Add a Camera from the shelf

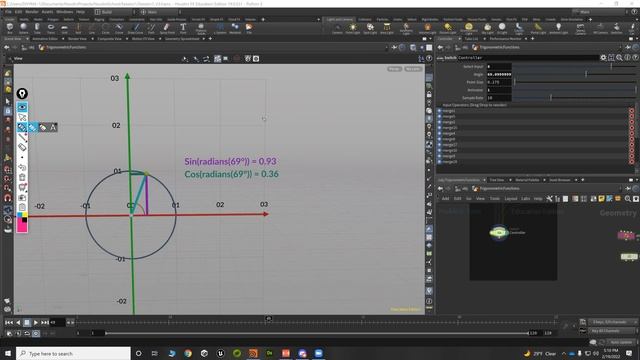pyautogui.click(x=337, y=28)
